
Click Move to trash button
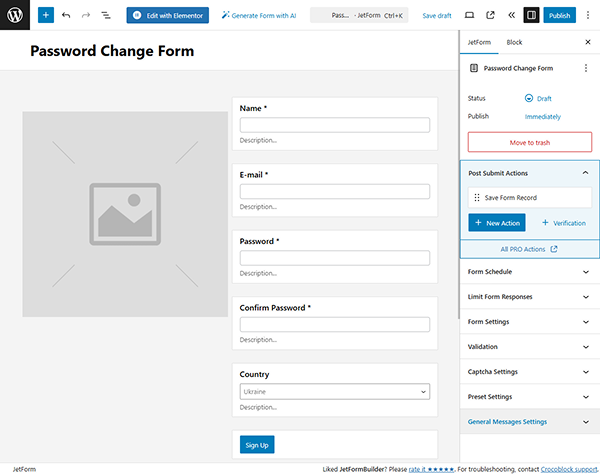[530, 142]
